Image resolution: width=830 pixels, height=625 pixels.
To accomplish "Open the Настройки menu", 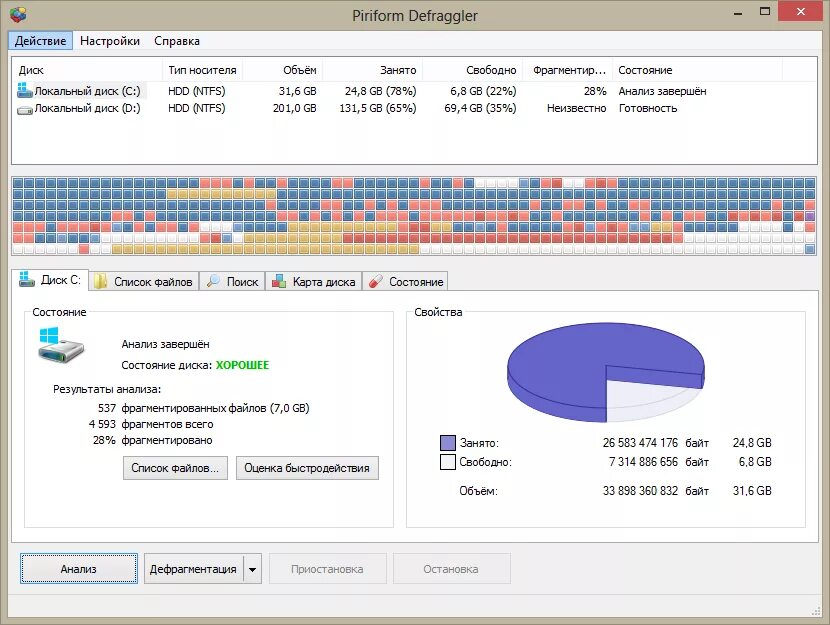I will 110,41.
